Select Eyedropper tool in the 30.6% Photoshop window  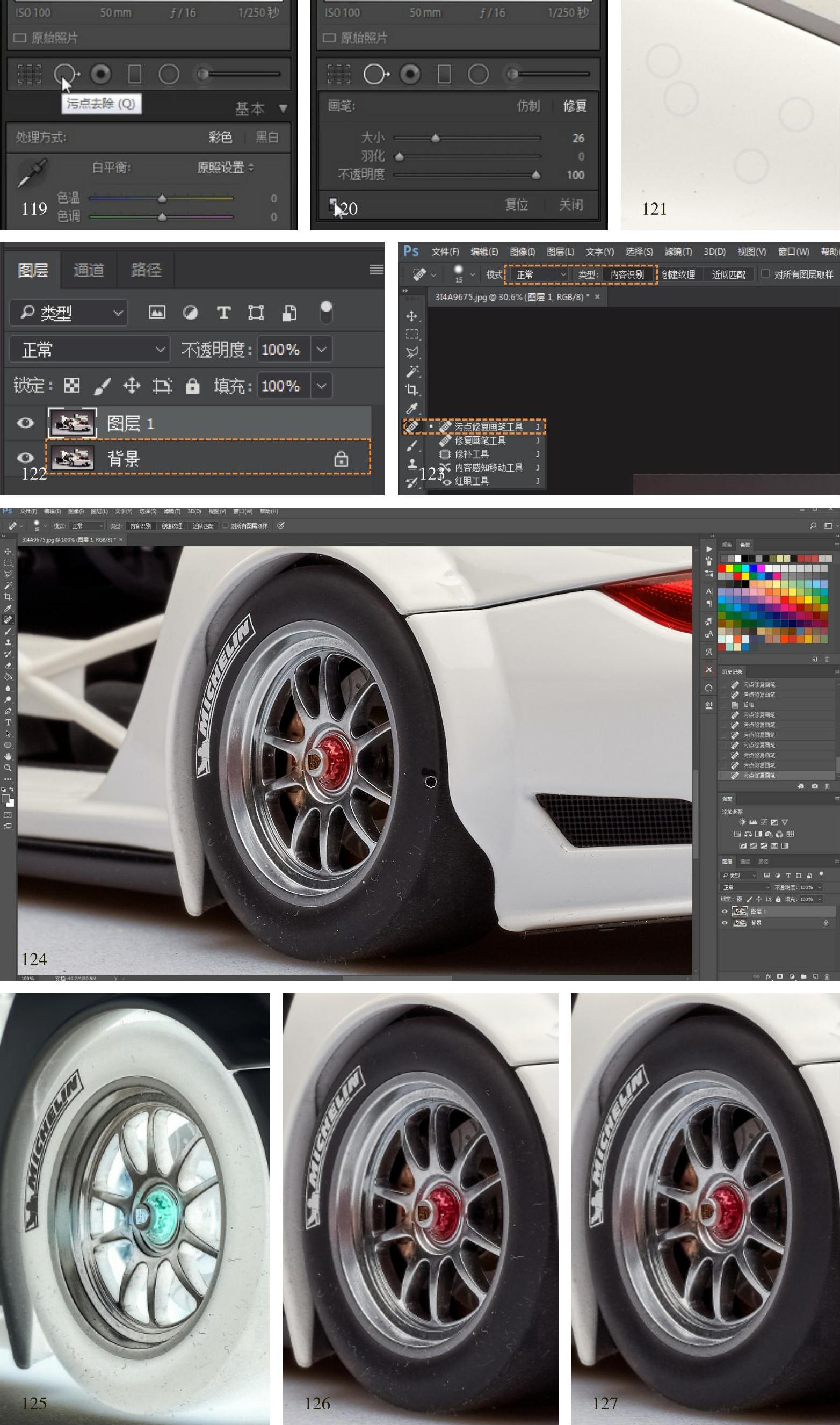click(x=412, y=408)
